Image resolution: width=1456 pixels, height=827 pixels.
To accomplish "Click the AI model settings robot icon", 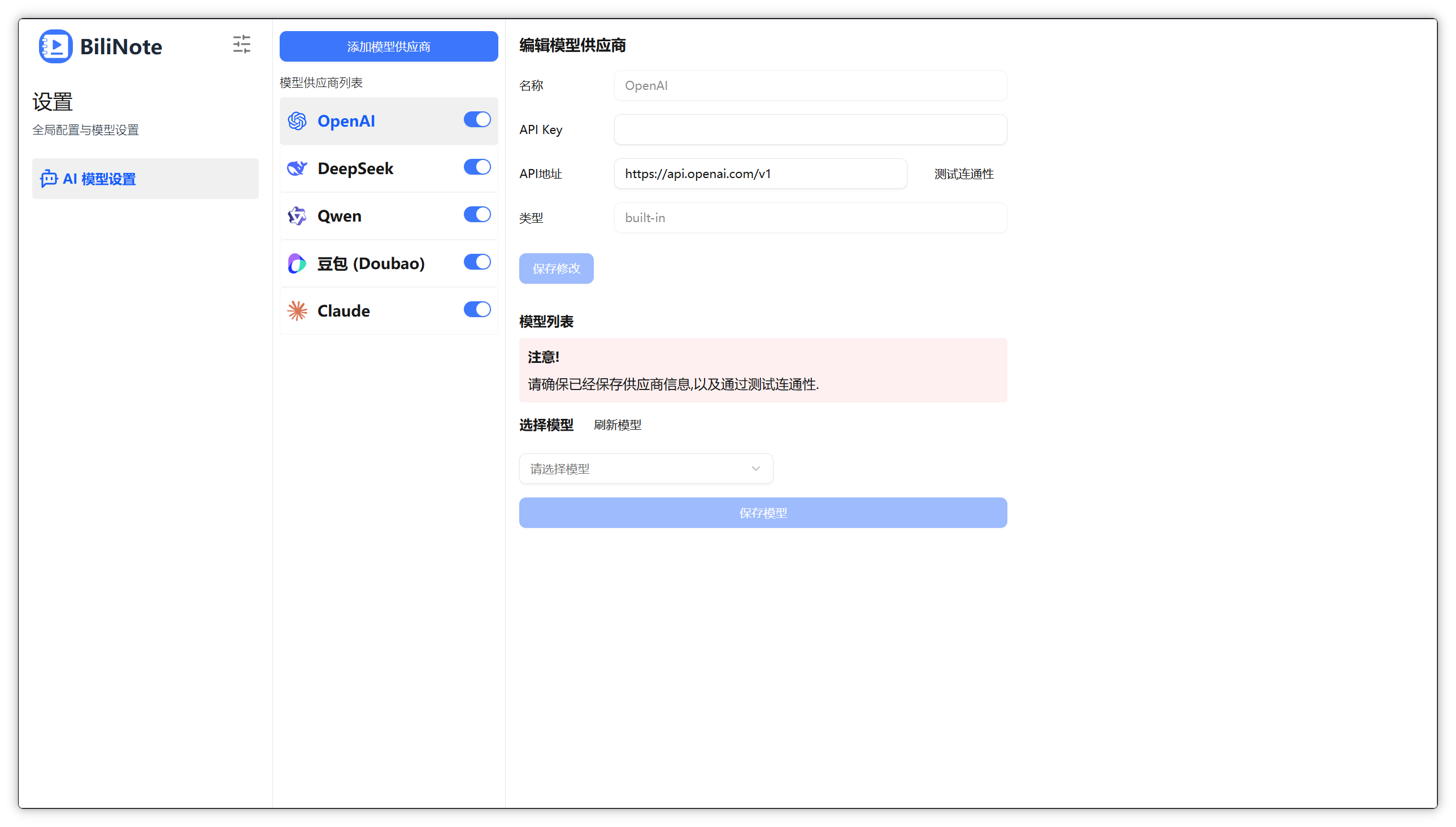I will [x=49, y=179].
